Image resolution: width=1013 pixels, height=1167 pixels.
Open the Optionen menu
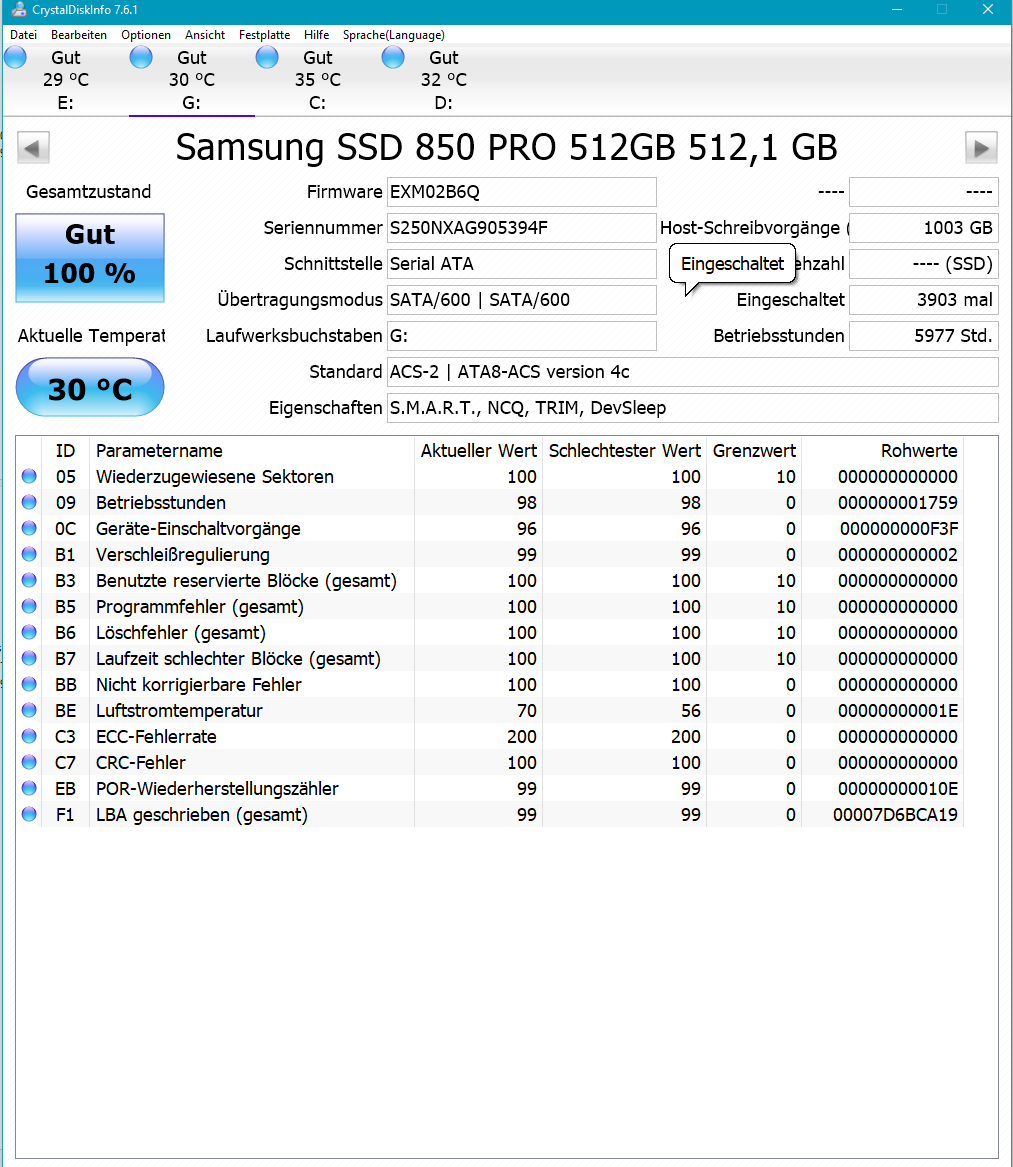(x=146, y=35)
